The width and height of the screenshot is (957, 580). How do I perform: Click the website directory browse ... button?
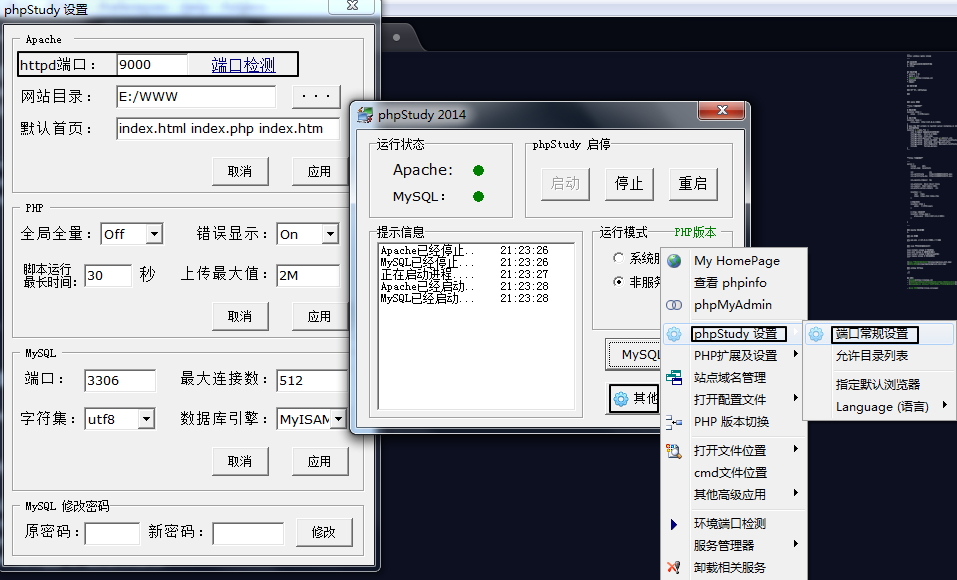click(x=316, y=96)
